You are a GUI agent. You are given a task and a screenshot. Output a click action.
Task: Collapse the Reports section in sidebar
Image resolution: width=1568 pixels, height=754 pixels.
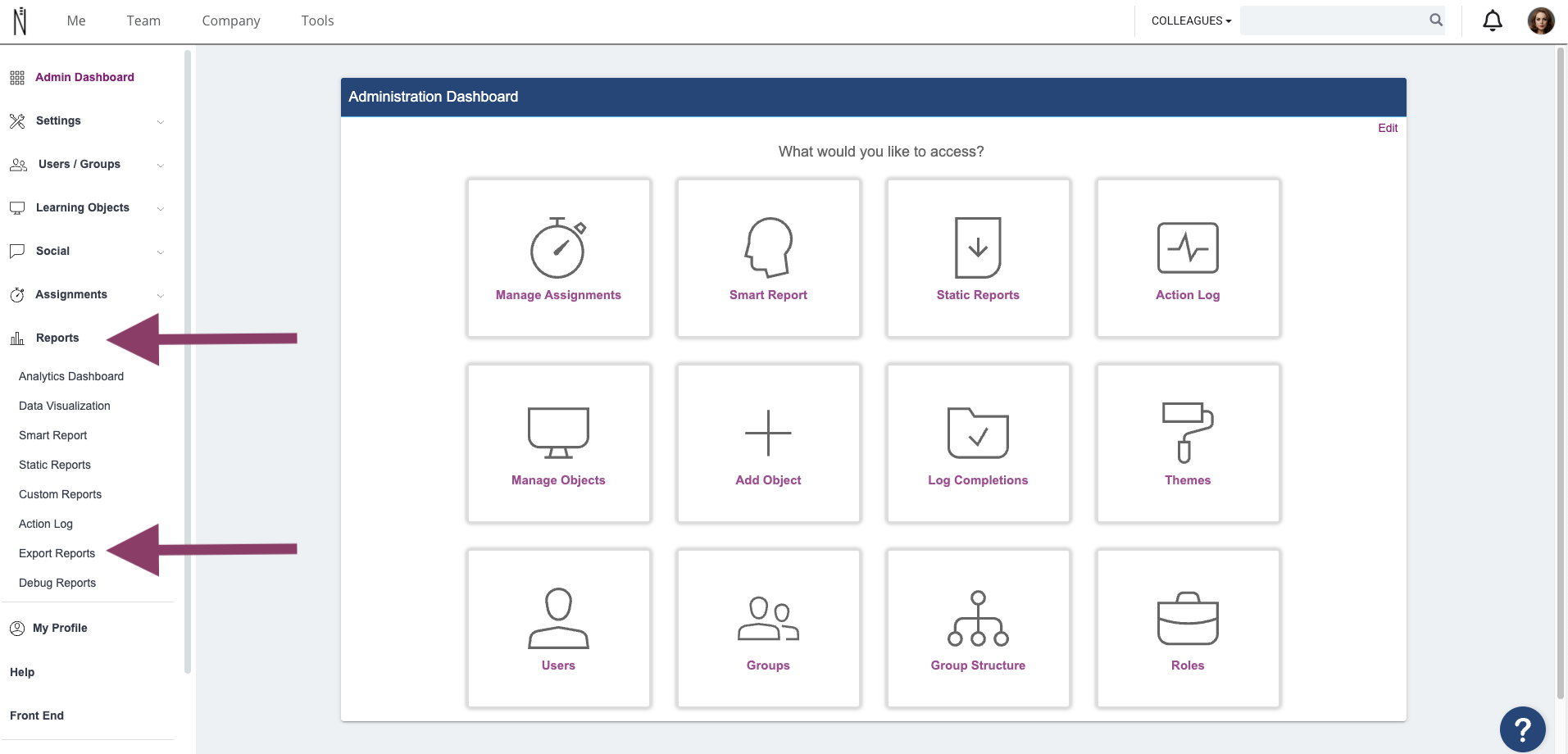tap(57, 338)
